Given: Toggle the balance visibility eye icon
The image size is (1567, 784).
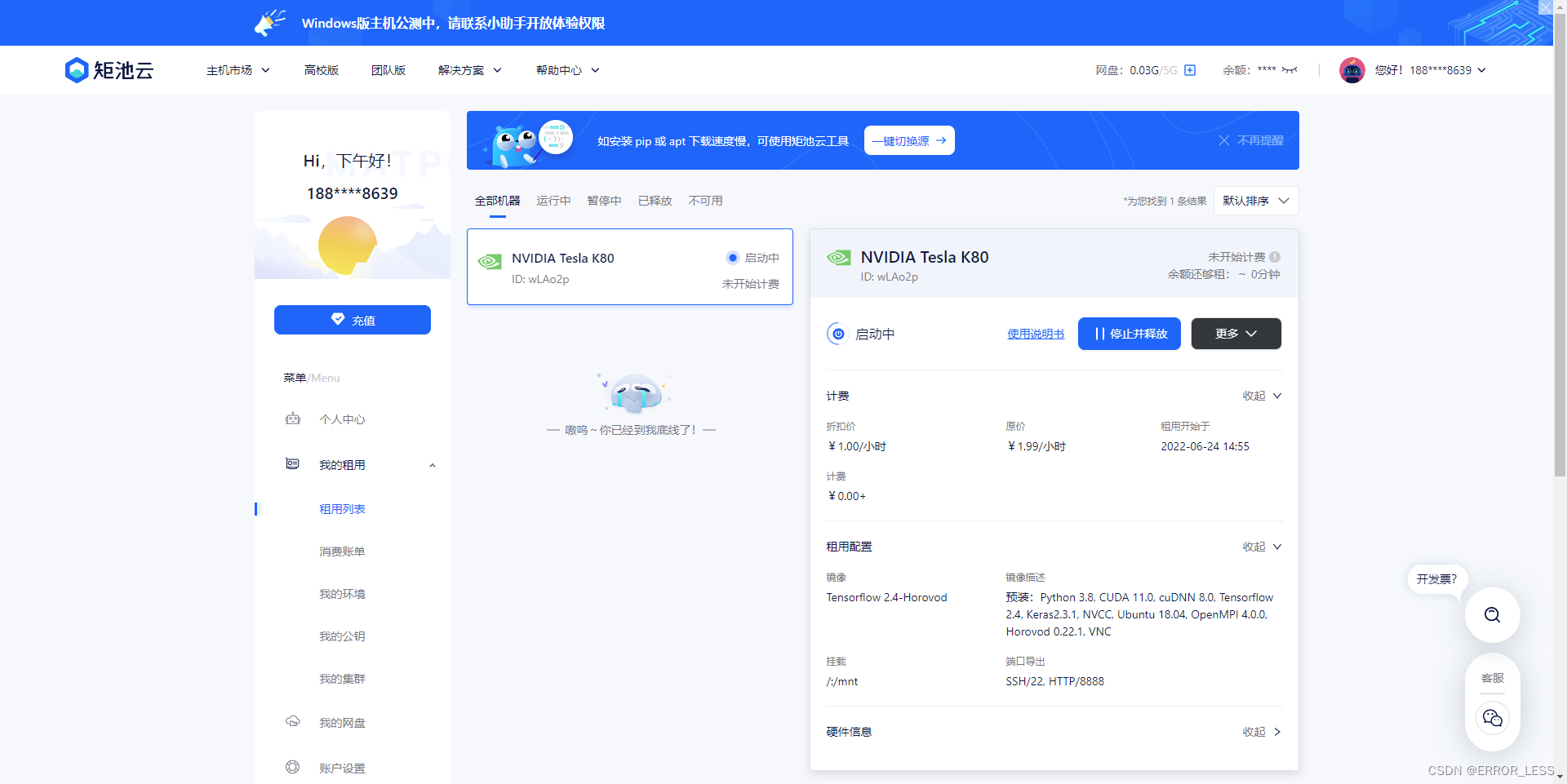Looking at the screenshot, I should tap(1290, 70).
